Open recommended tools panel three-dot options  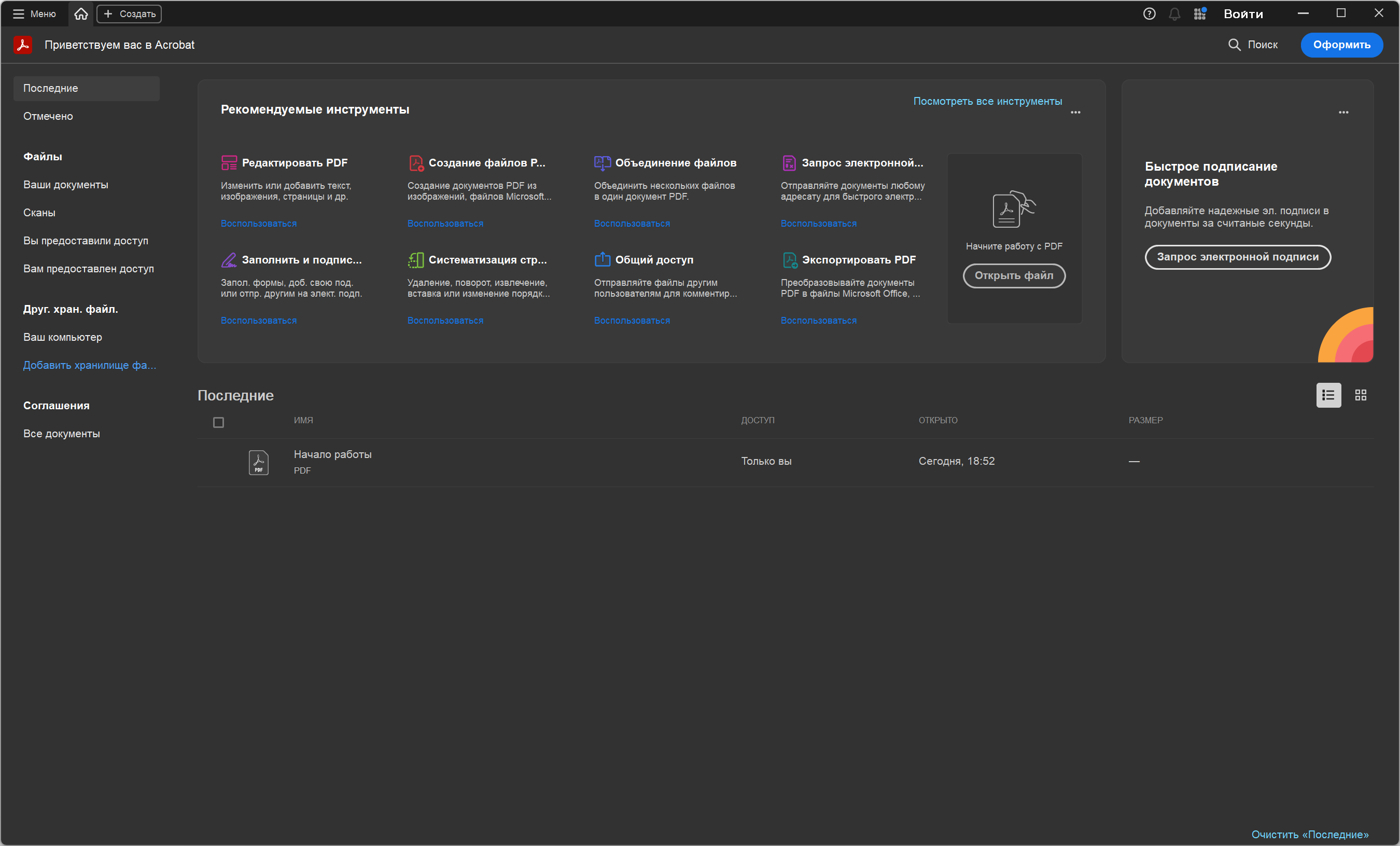click(x=1075, y=113)
